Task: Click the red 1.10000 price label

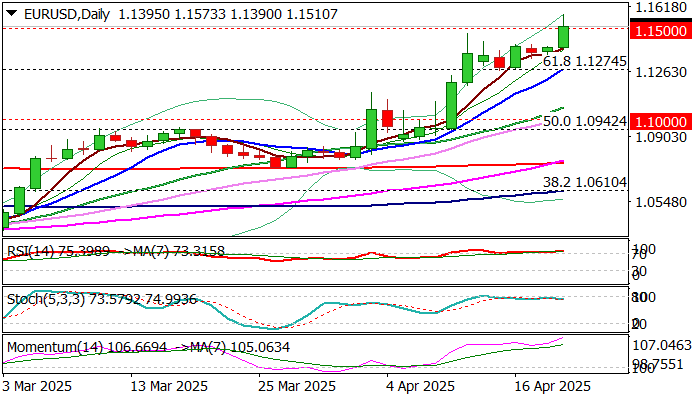Action: pyautogui.click(x=660, y=122)
